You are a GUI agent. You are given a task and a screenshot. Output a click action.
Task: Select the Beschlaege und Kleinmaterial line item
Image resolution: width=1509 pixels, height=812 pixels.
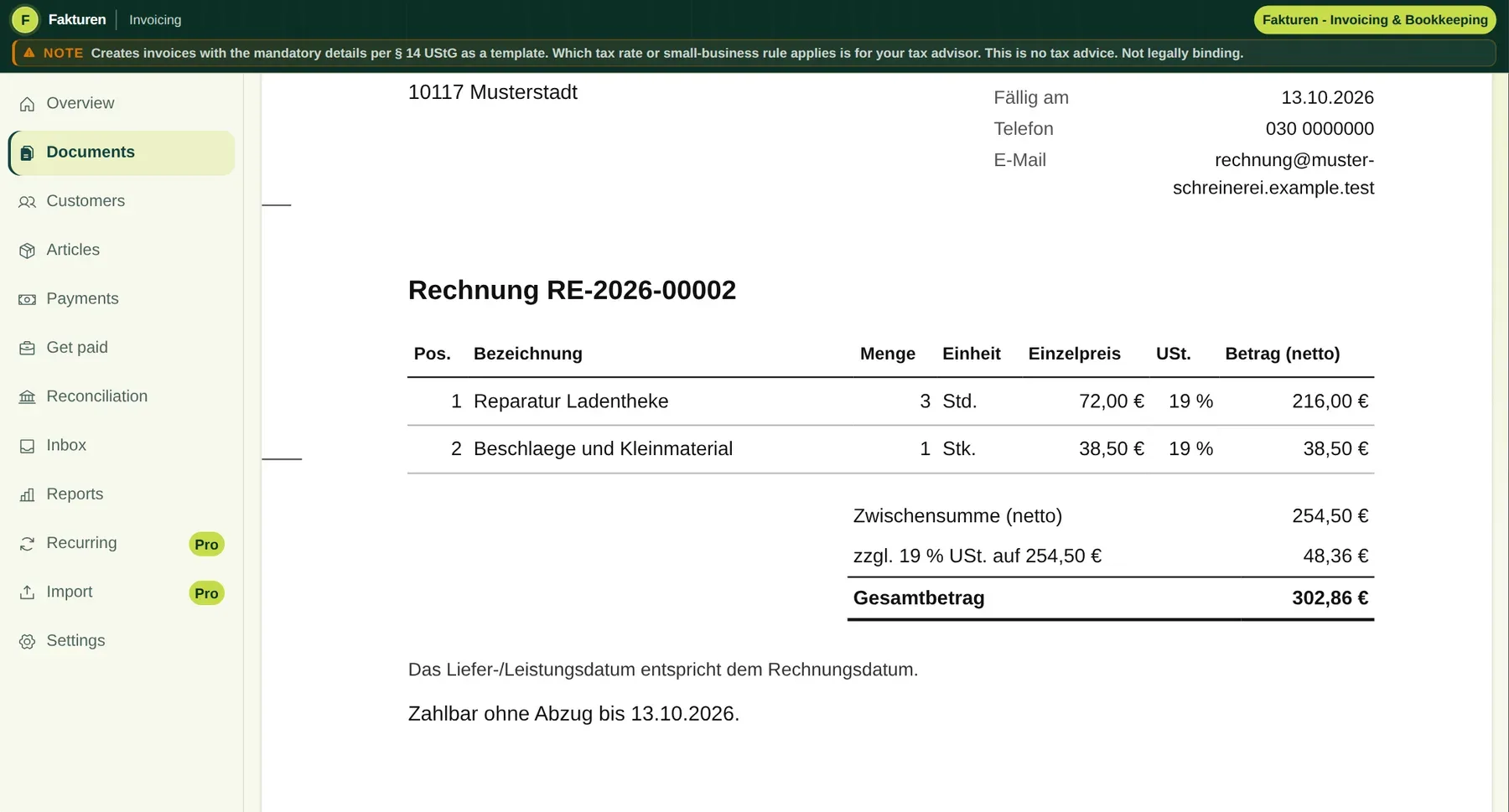click(x=890, y=449)
